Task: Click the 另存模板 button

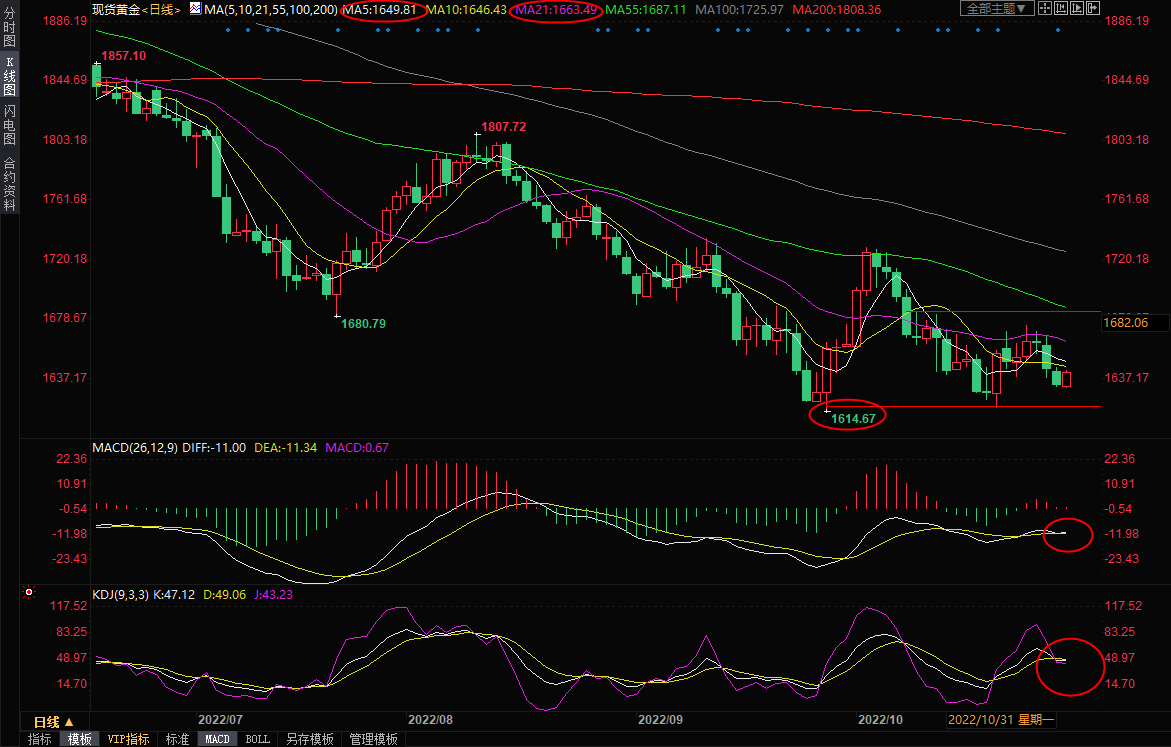Action: point(309,739)
